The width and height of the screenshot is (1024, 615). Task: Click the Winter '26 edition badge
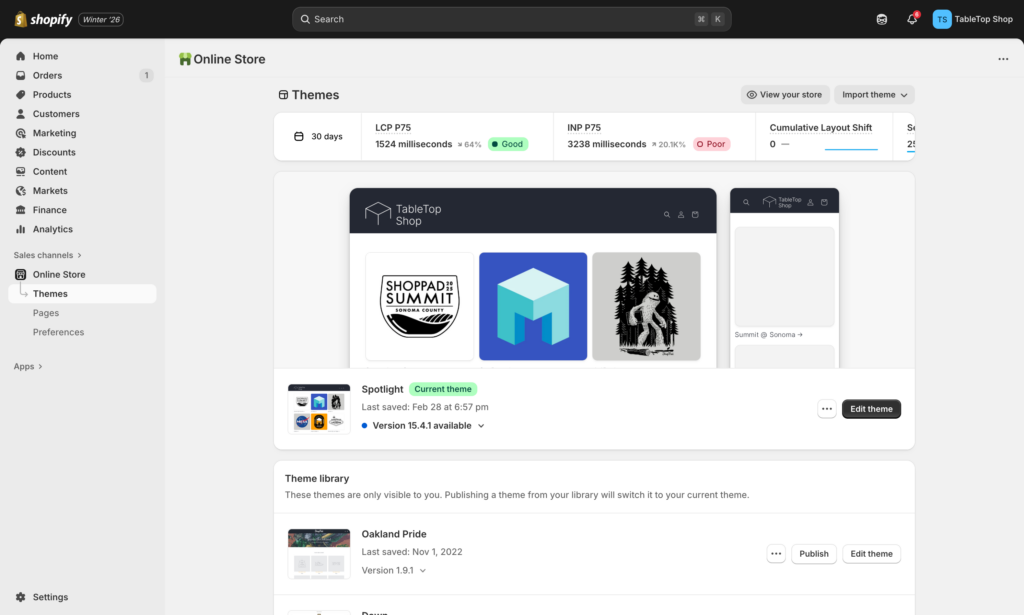coord(101,20)
